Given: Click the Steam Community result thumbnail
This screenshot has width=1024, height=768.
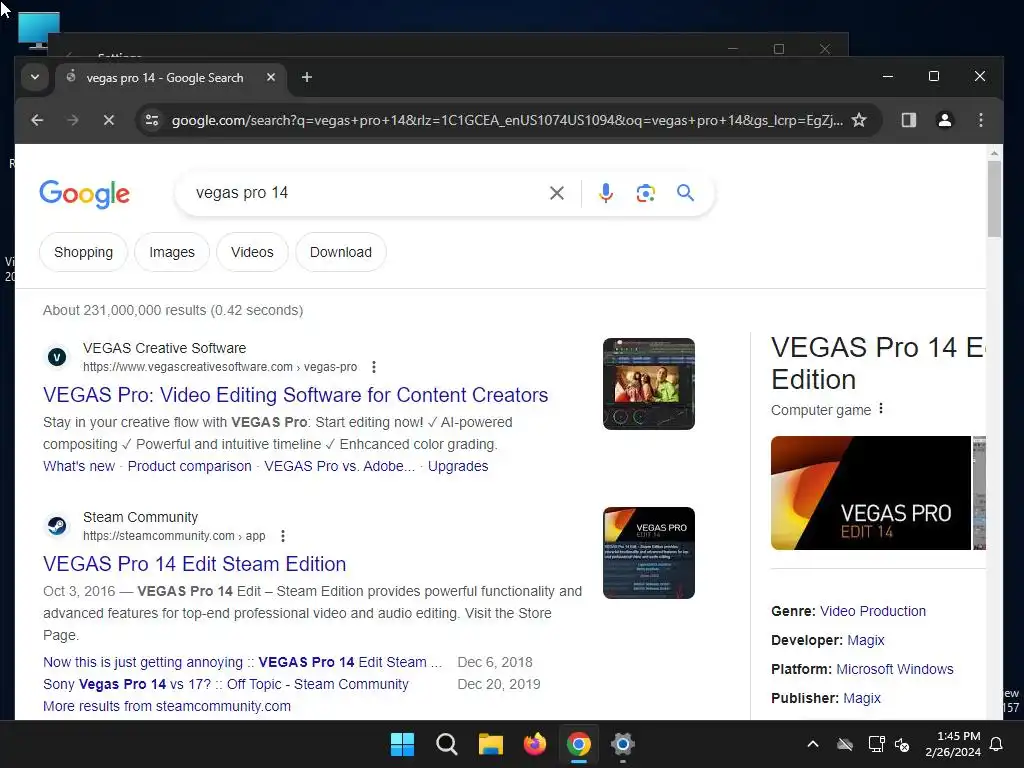Looking at the screenshot, I should [x=648, y=553].
